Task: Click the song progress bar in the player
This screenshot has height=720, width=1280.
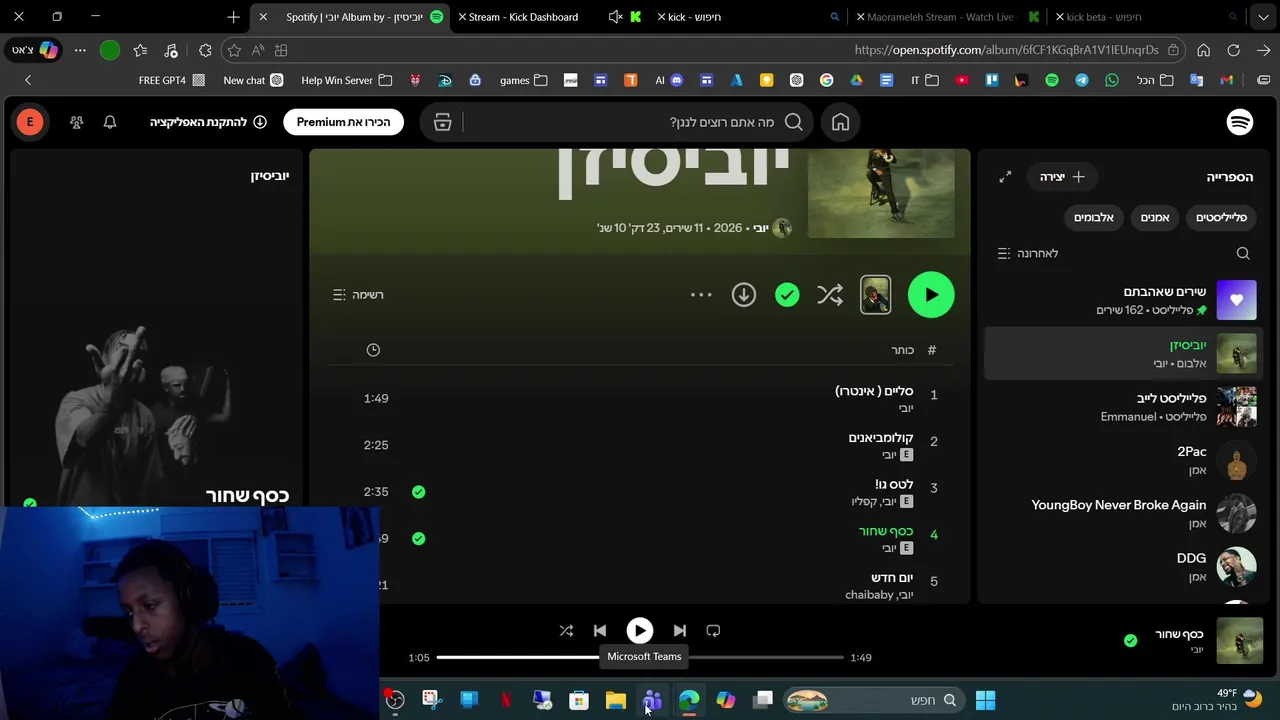Action: click(640, 657)
